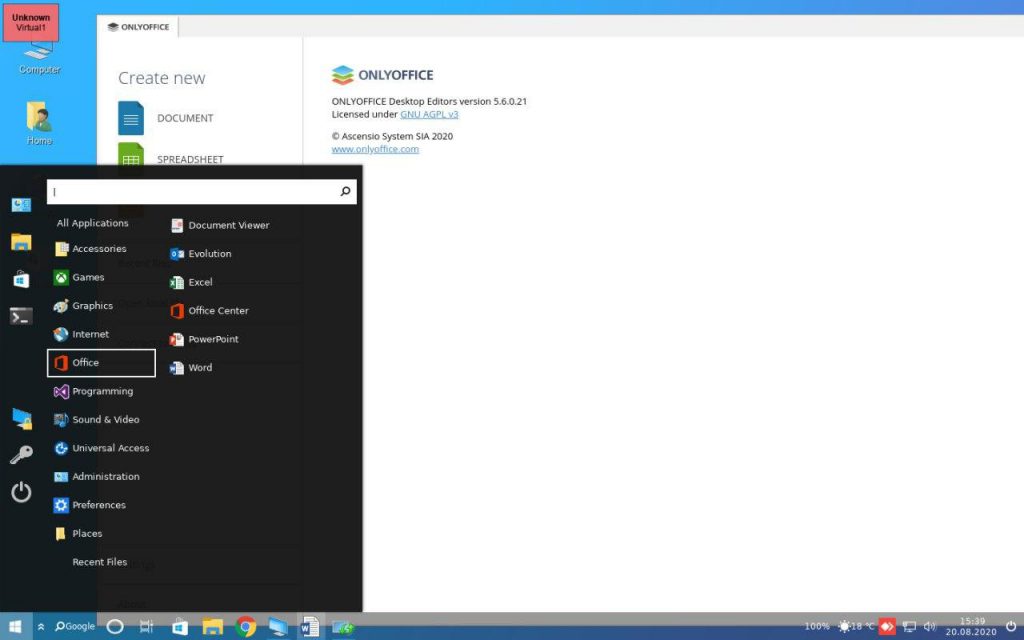Open the www.onlyoffice.com link
The height and width of the screenshot is (640, 1024).
tap(375, 149)
